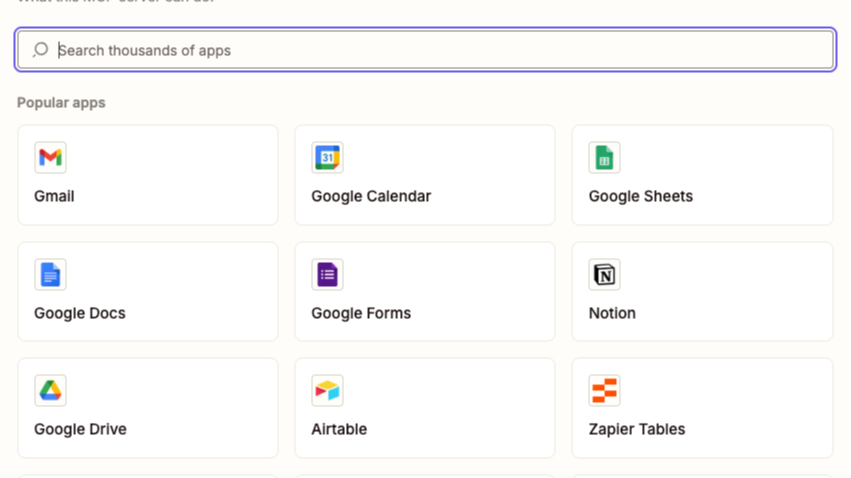Screen dimensions: 851x478
Task: Select the Google Docs label text
Action: (80, 313)
